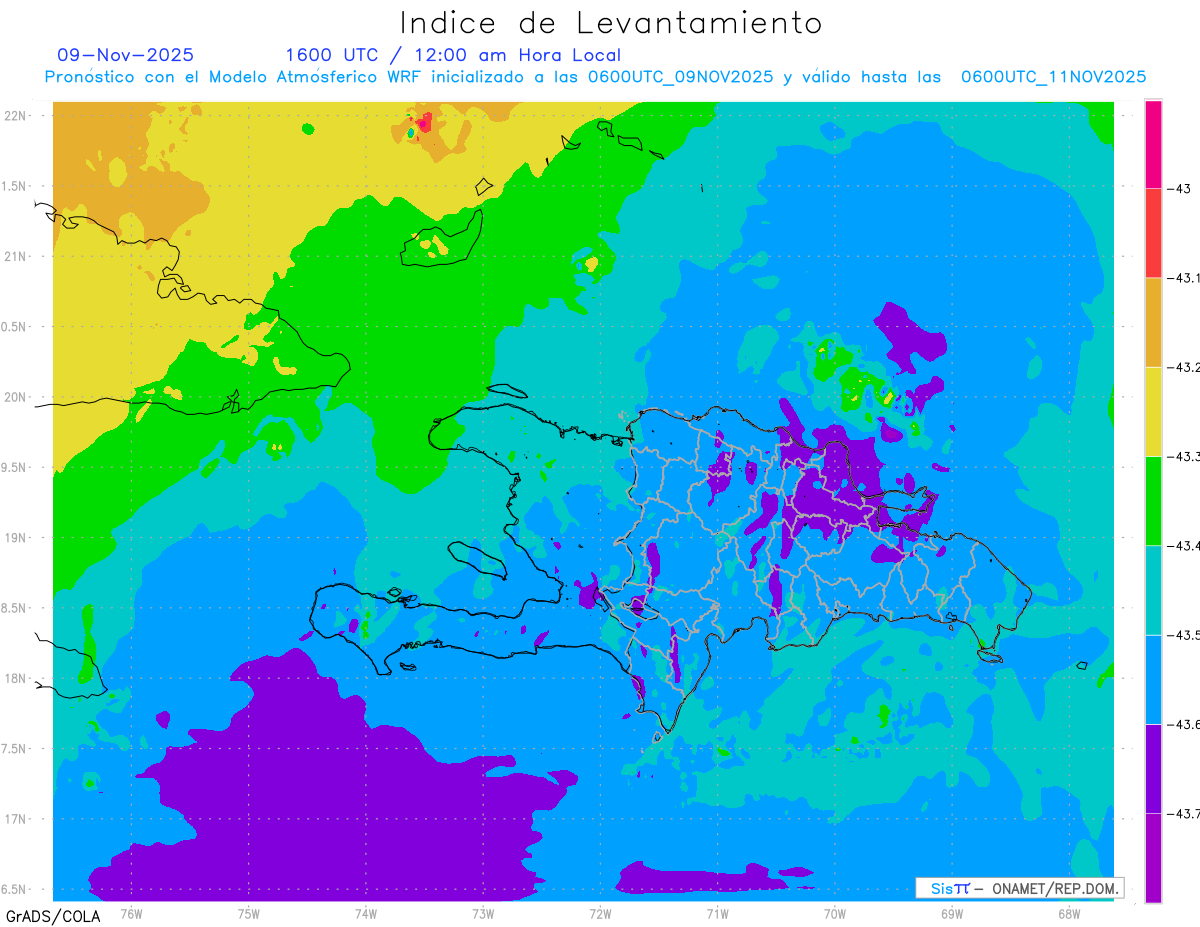1200x927 pixels.
Task: Click longitude axis label '73W'
Action: pyautogui.click(x=483, y=913)
